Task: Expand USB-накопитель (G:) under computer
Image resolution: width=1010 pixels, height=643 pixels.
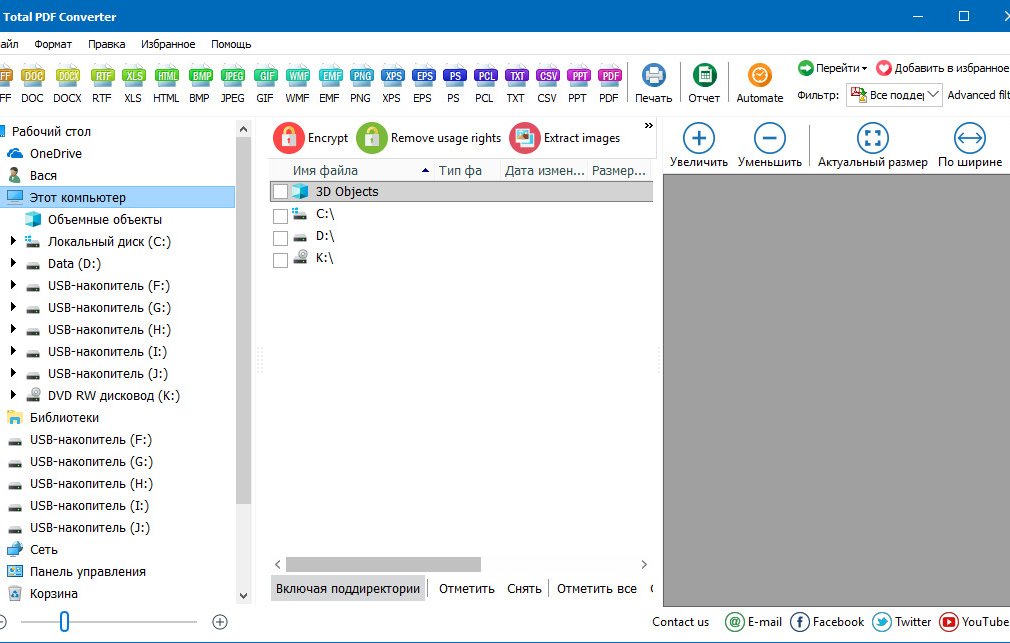Action: tap(13, 307)
